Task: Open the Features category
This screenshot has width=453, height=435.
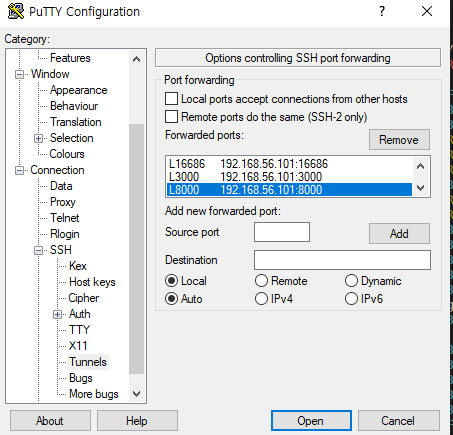Action: tap(70, 58)
